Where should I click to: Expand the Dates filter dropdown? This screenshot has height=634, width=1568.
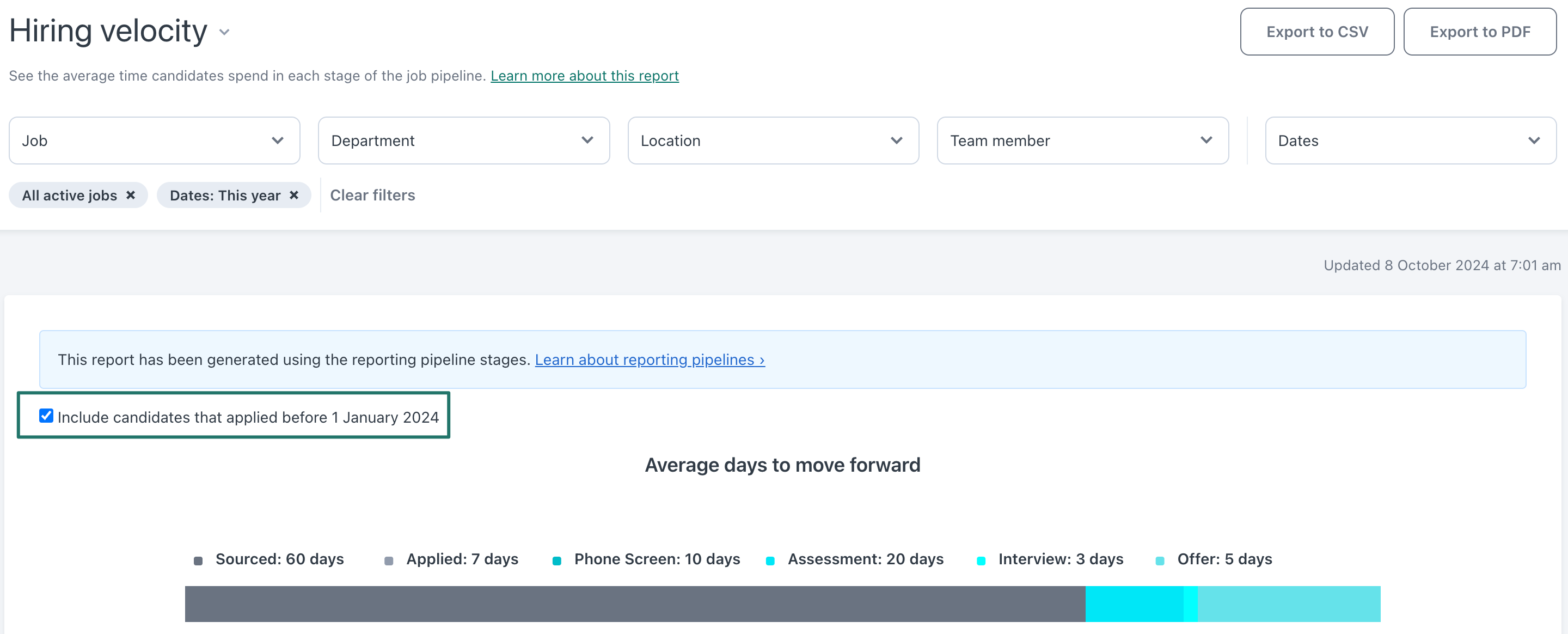point(1410,141)
